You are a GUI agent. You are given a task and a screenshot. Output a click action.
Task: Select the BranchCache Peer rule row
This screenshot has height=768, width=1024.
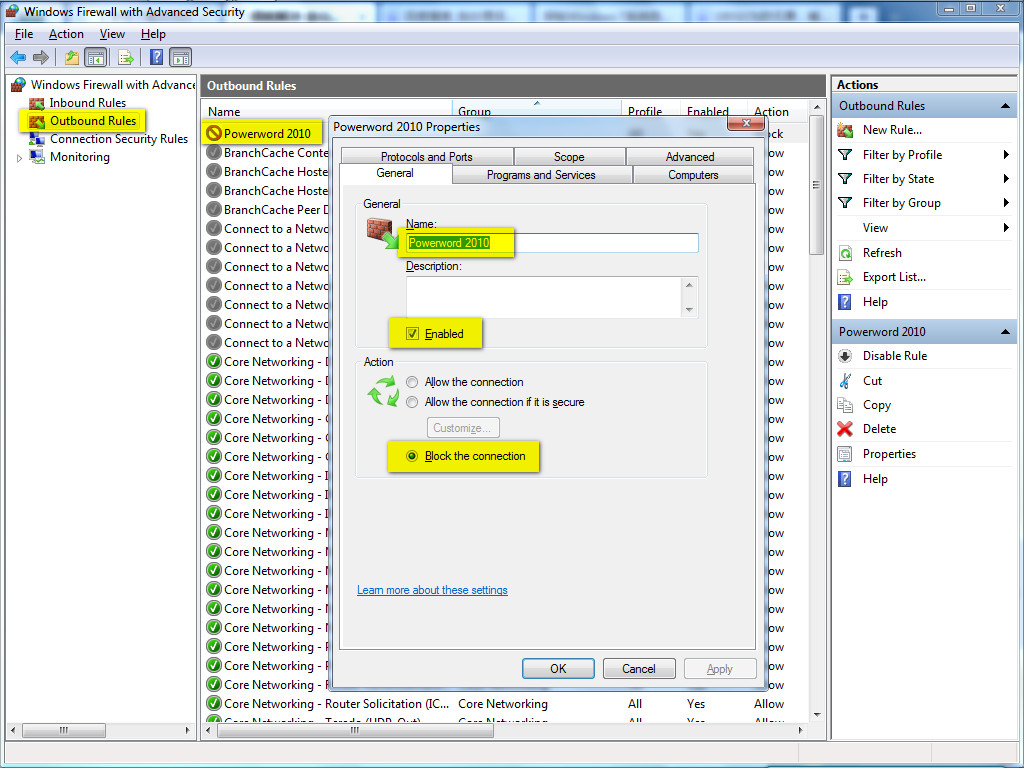pos(276,210)
